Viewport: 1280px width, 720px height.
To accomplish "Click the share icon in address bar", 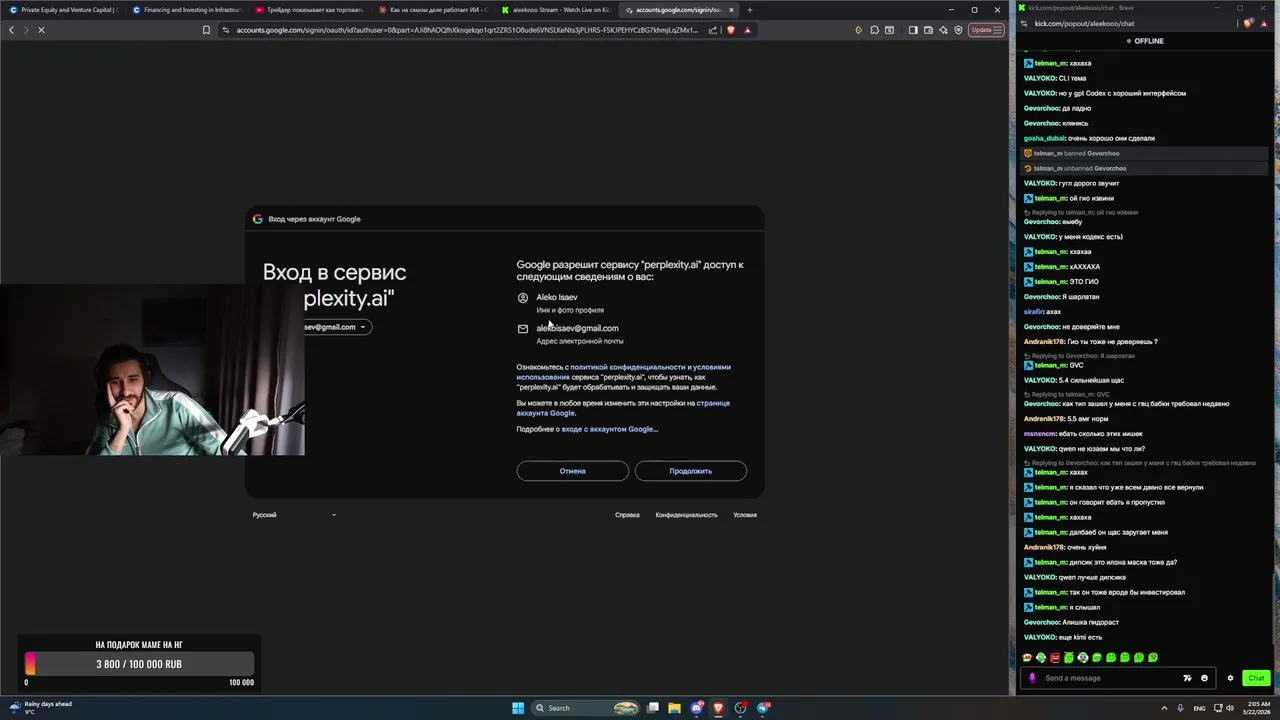I will [x=712, y=30].
